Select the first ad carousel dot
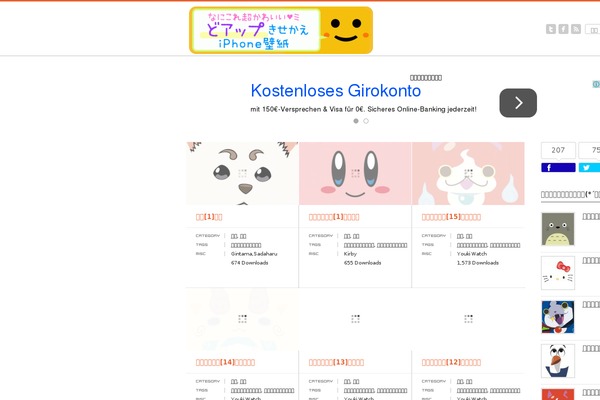This screenshot has width=600, height=400. click(356, 121)
